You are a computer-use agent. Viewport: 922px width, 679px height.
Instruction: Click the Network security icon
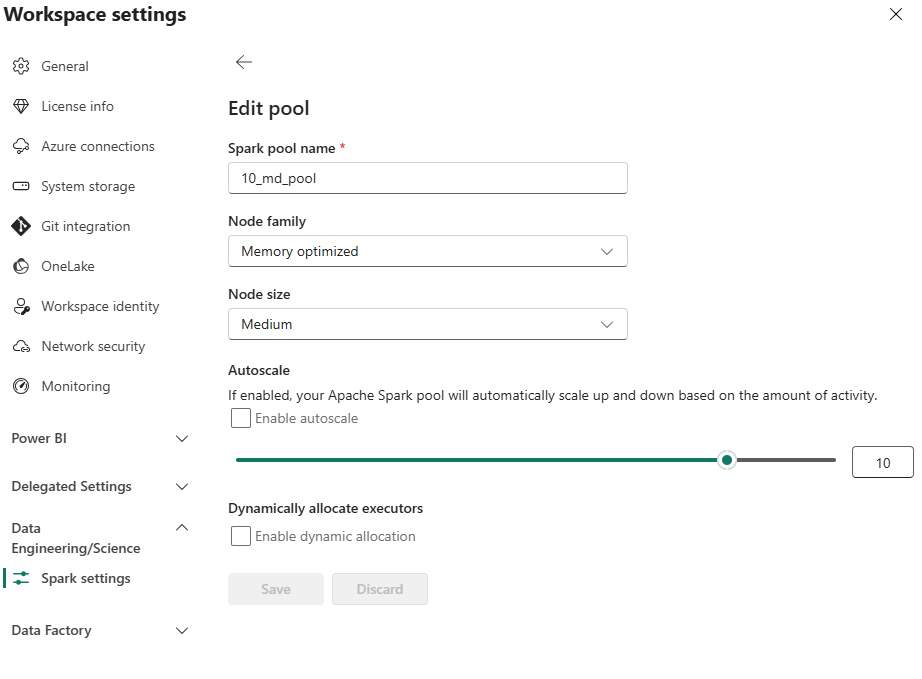tap(21, 346)
